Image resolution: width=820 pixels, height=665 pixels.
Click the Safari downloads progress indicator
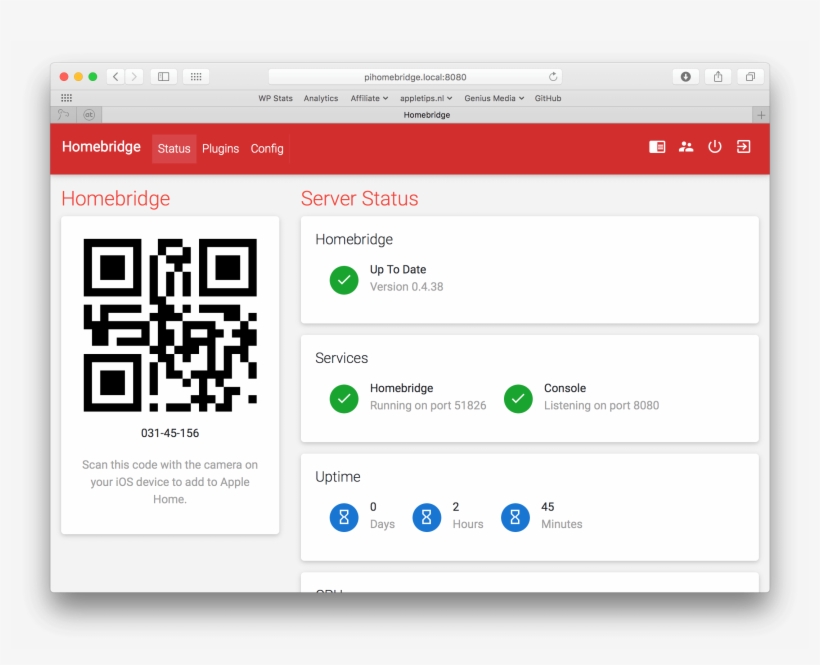tap(685, 75)
